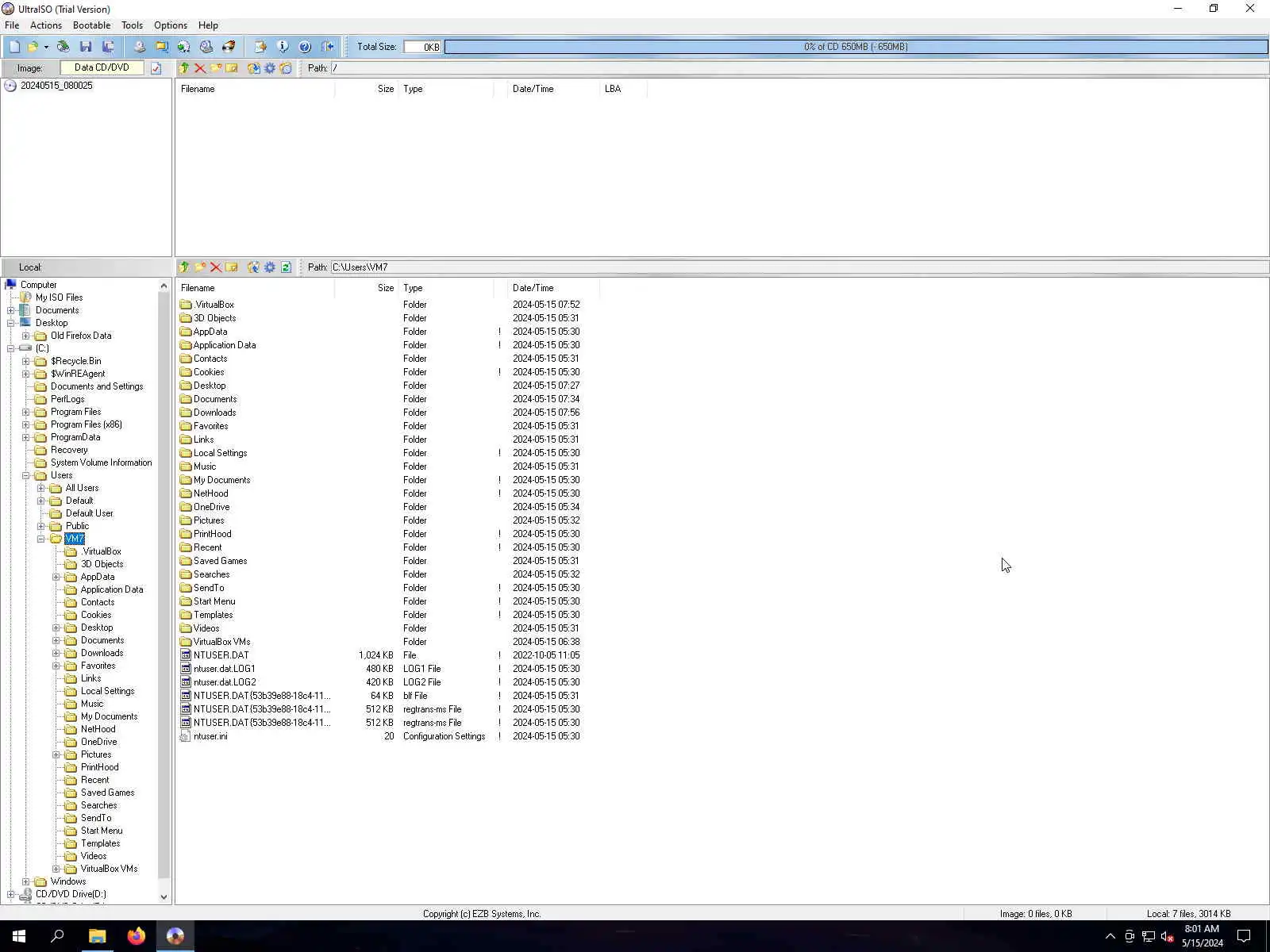Click the Convert toolbar icon
Viewport: 1270px width, 952px height.
click(x=183, y=47)
